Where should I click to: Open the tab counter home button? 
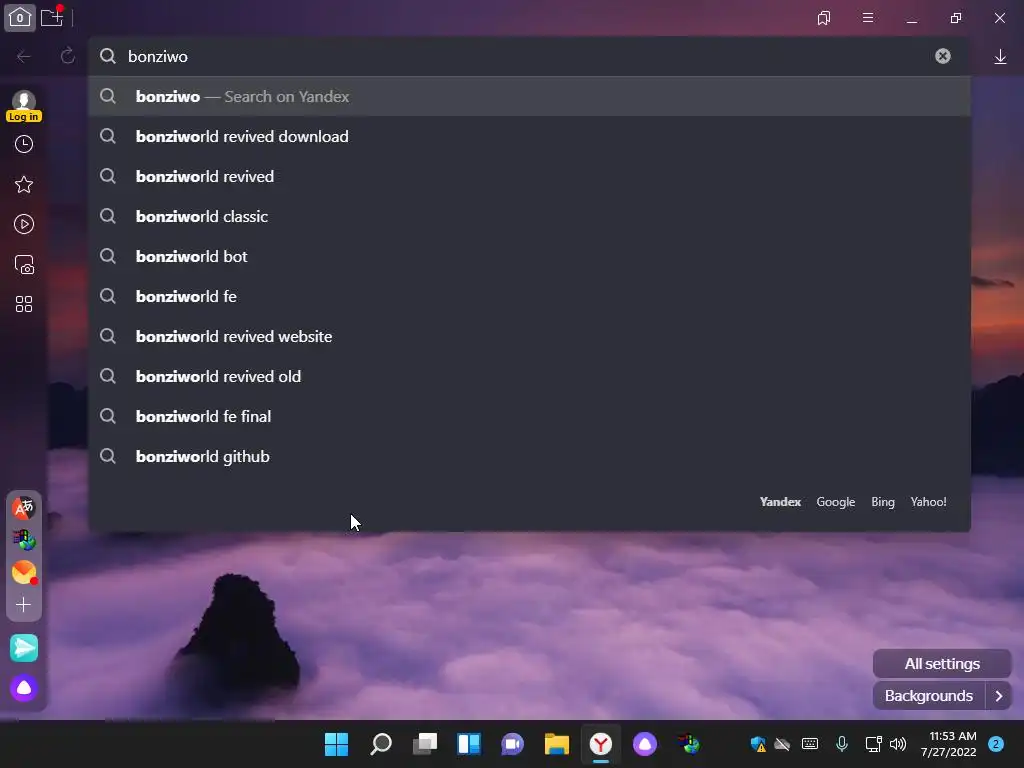(x=20, y=18)
